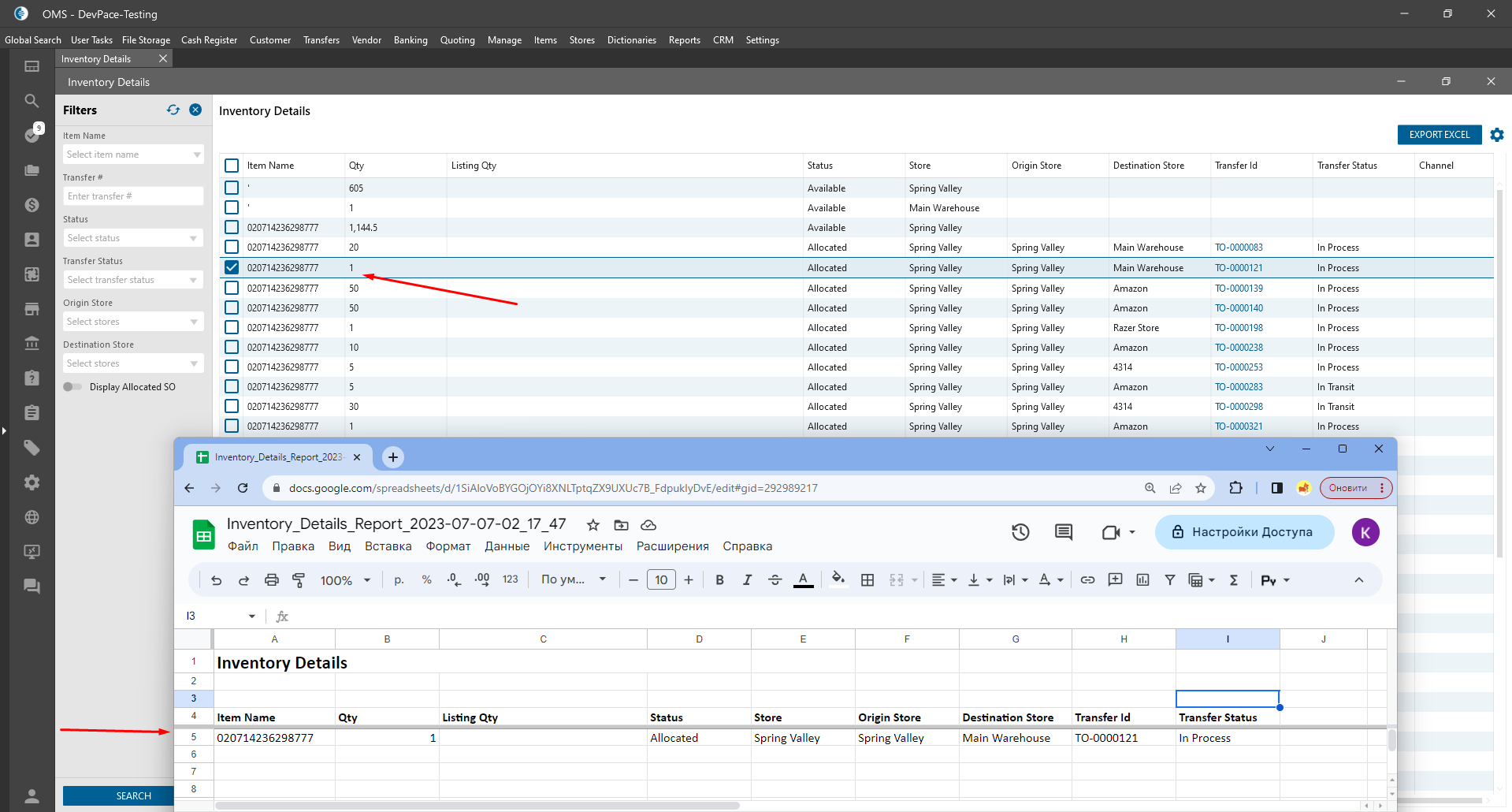This screenshot has width=1512, height=812.
Task: Open the 100% zoom dropdown in Sheets
Action: [x=345, y=580]
